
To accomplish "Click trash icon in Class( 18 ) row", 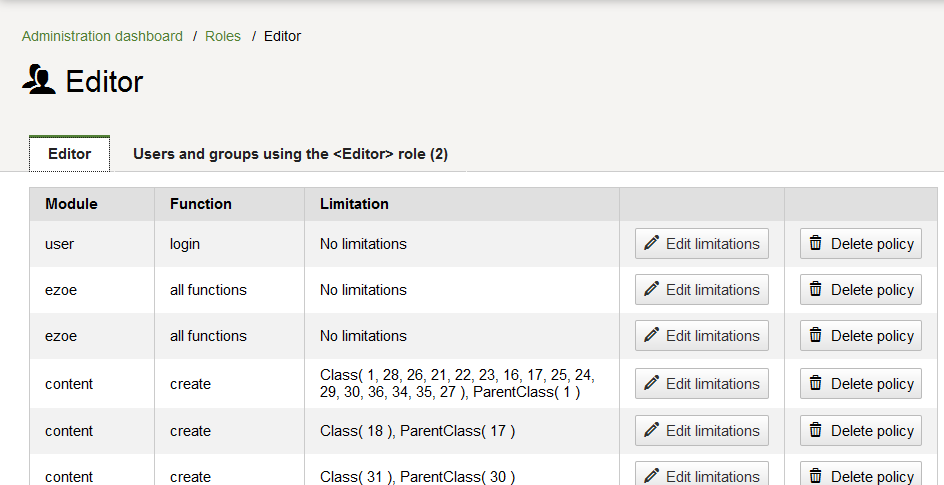I will click(816, 430).
